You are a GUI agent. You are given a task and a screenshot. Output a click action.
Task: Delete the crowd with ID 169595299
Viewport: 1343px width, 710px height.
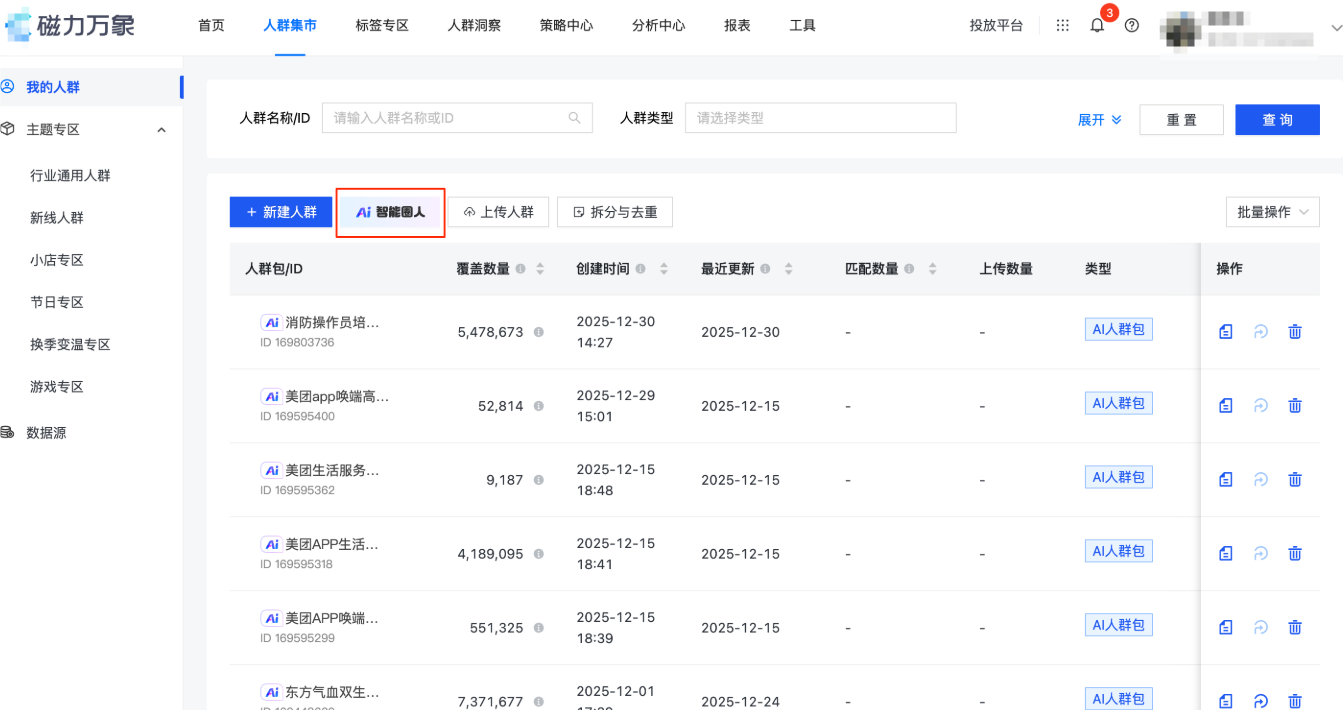[x=1295, y=628]
